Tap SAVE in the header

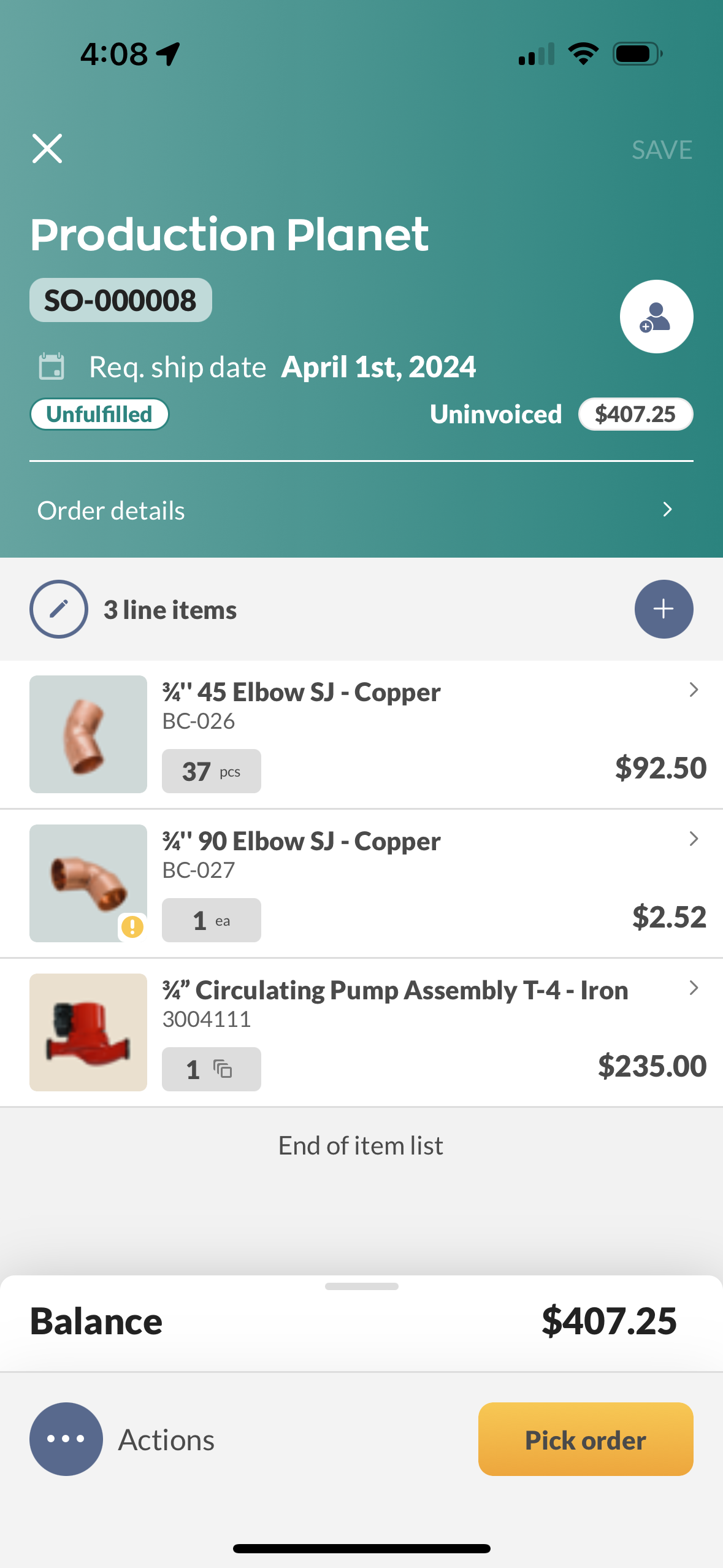click(662, 150)
